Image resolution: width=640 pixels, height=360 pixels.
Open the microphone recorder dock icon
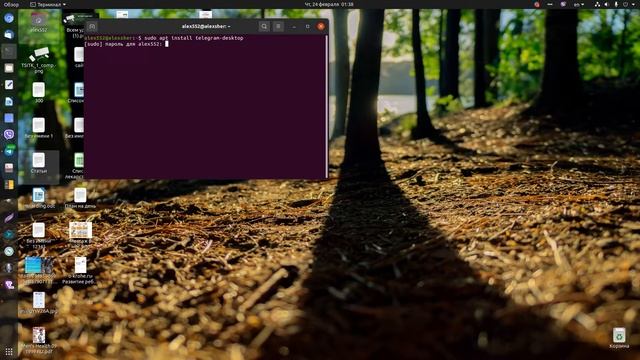(x=9, y=268)
